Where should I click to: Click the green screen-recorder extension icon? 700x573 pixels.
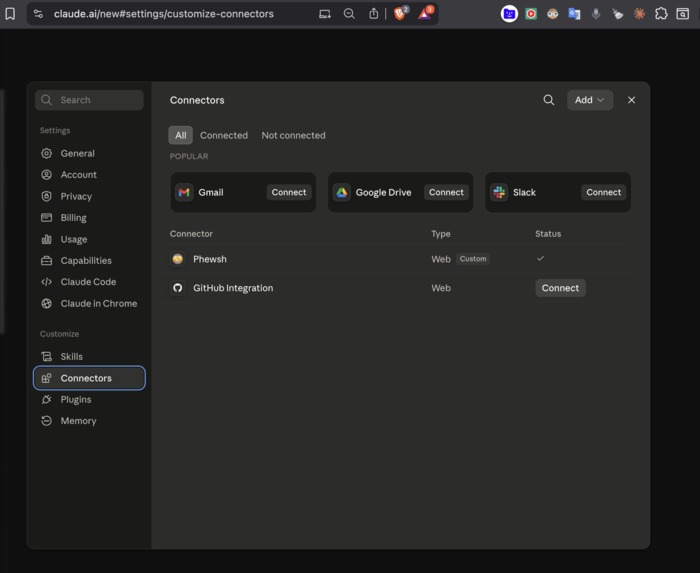531,14
